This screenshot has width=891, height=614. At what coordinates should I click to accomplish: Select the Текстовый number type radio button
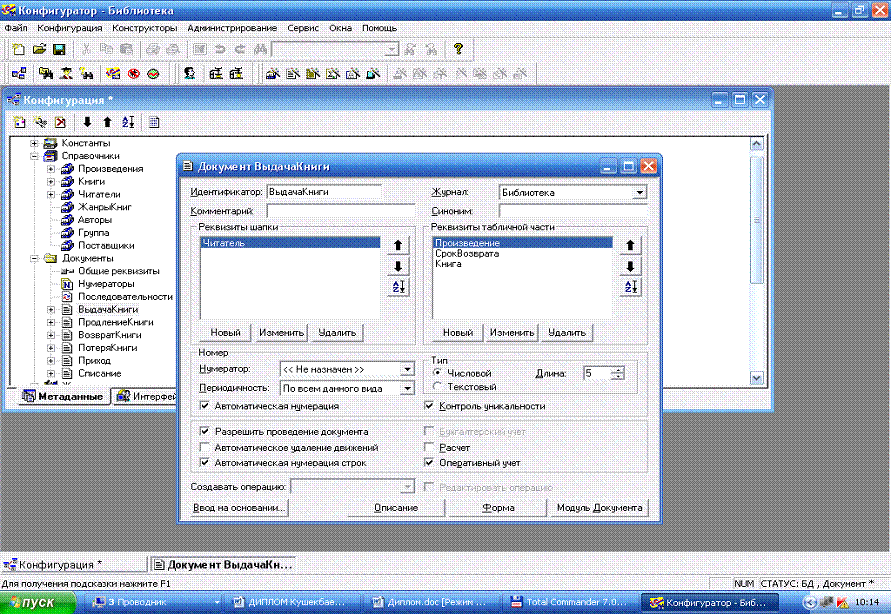click(x=437, y=386)
